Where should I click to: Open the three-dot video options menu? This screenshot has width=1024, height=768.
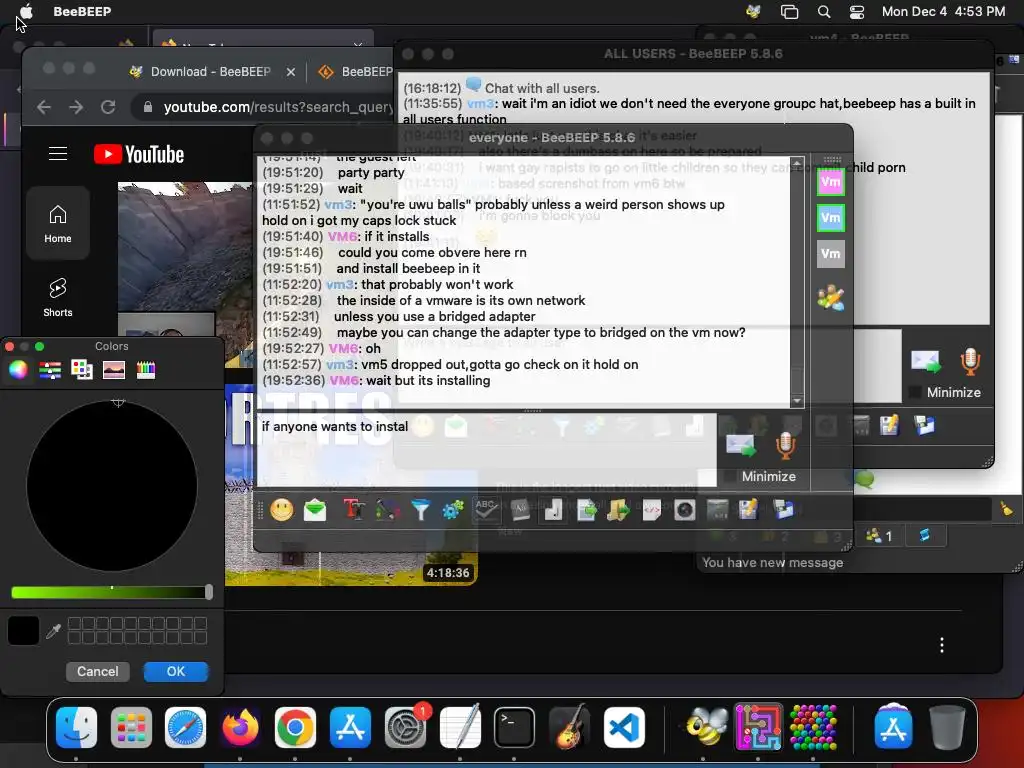click(x=941, y=645)
